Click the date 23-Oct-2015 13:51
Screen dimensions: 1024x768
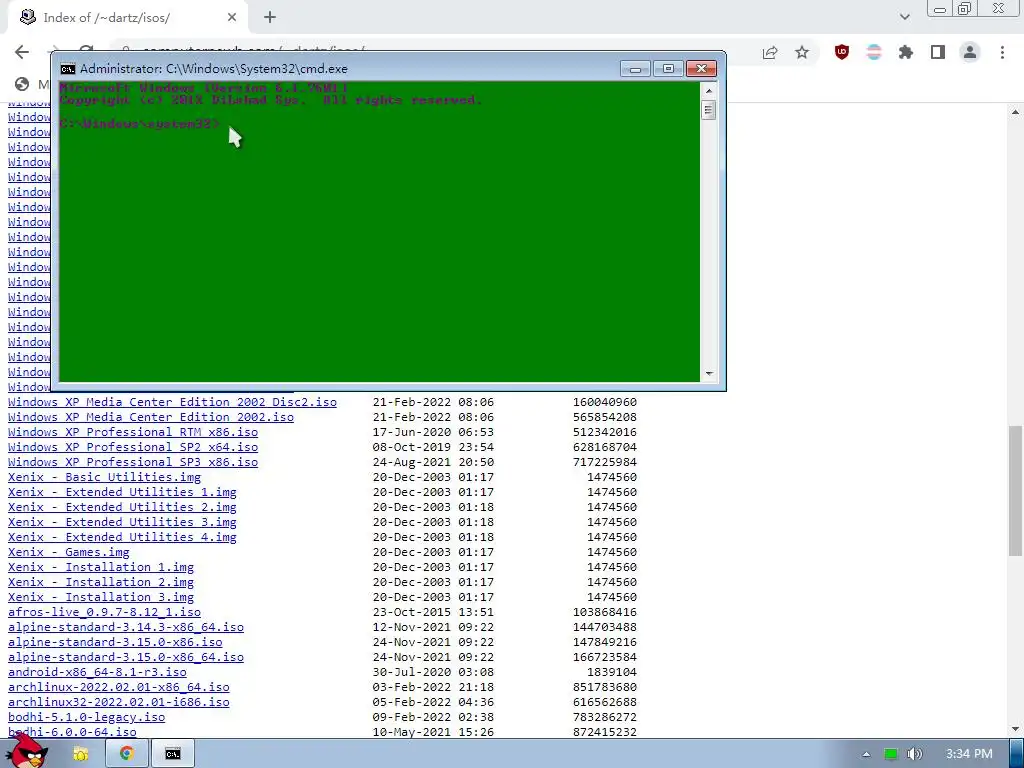coord(434,613)
